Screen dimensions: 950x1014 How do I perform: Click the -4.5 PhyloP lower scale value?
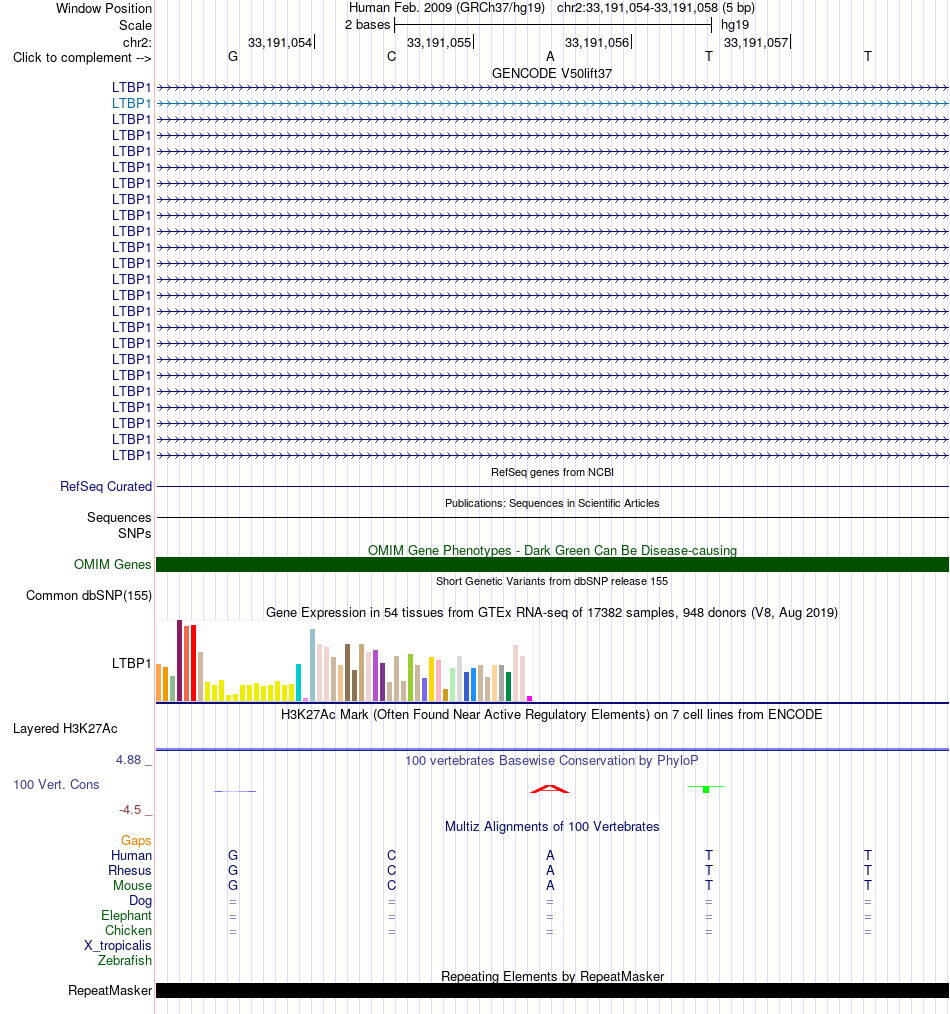(130, 810)
